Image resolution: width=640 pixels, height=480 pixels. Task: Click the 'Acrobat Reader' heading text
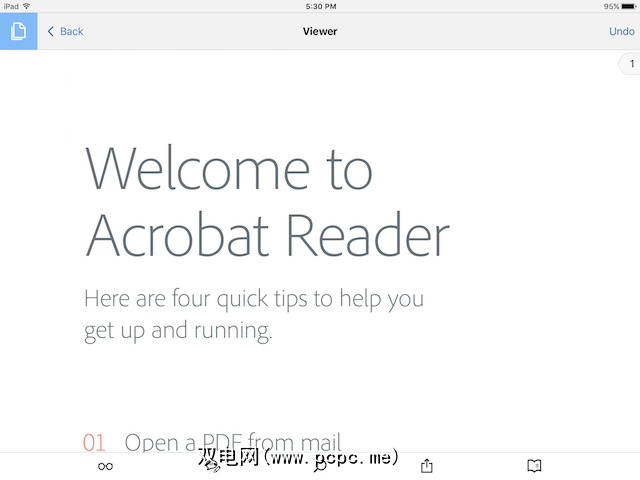(268, 236)
